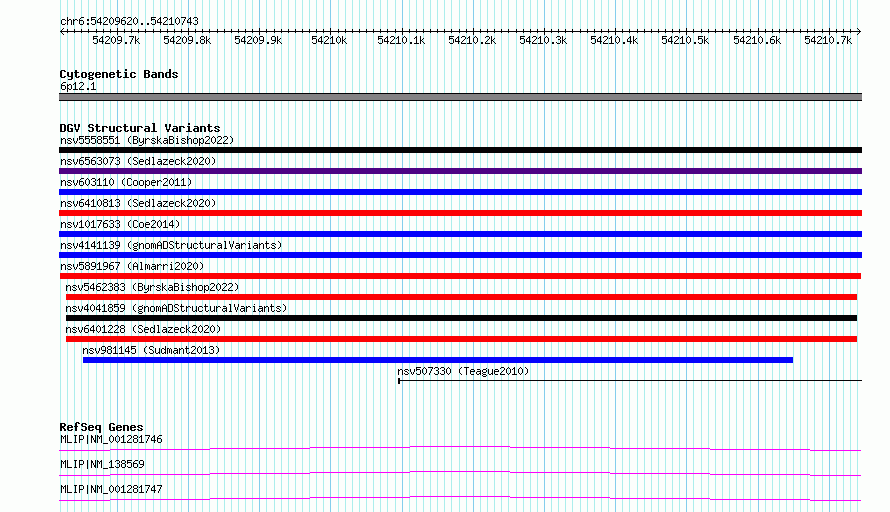890x512 pixels.
Task: Select the black nsv4041859 variant bar
Action: [x=461, y=318]
